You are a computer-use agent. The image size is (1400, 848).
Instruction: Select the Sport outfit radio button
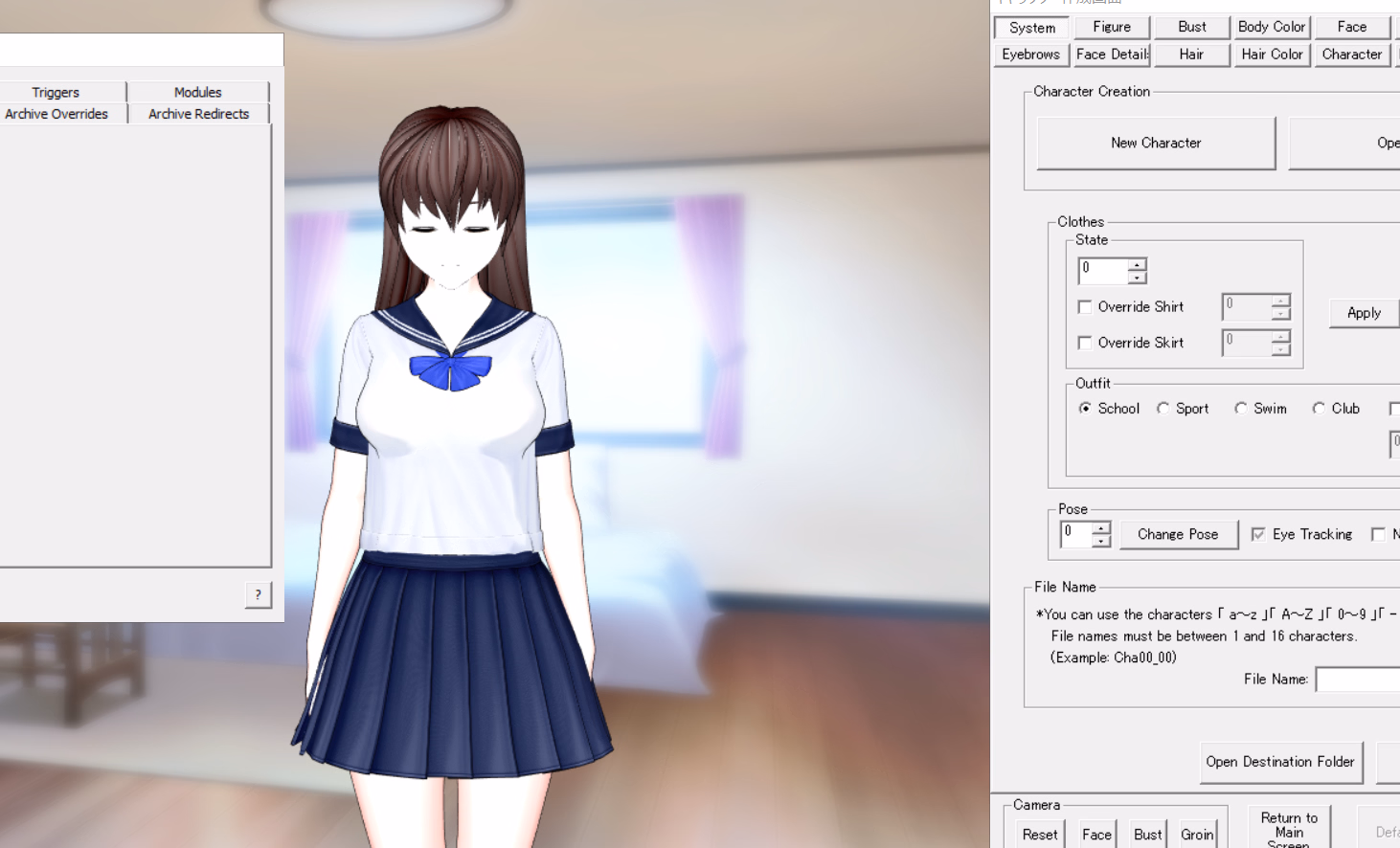coord(1163,409)
